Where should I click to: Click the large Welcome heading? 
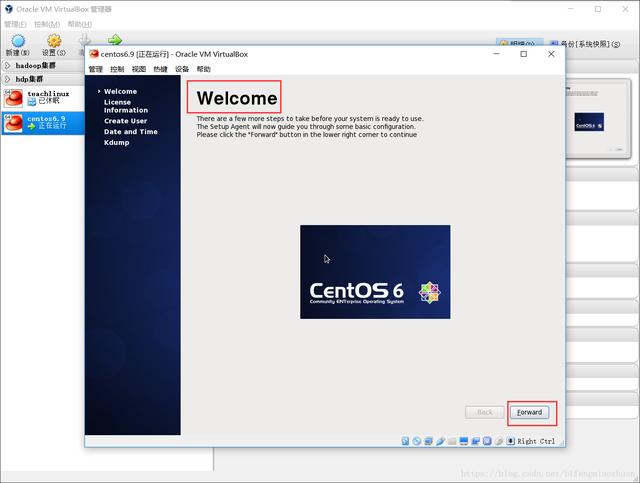pyautogui.click(x=237, y=98)
